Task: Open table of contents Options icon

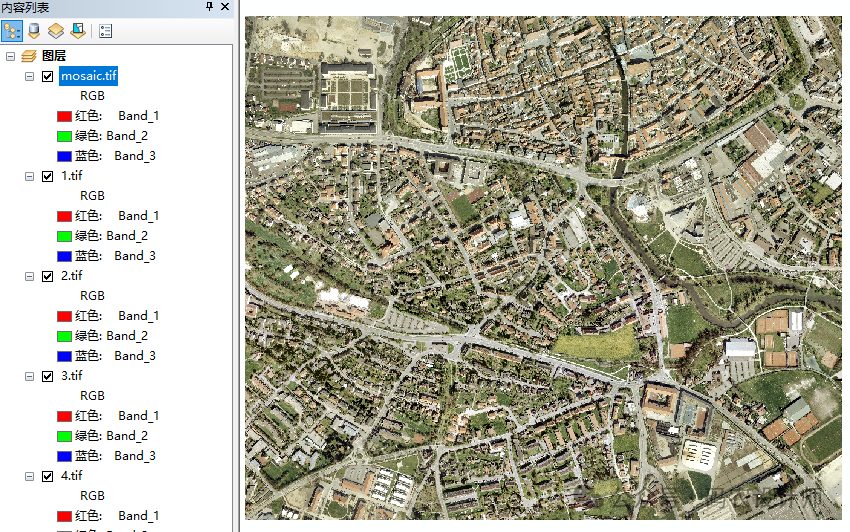Action: [x=105, y=30]
